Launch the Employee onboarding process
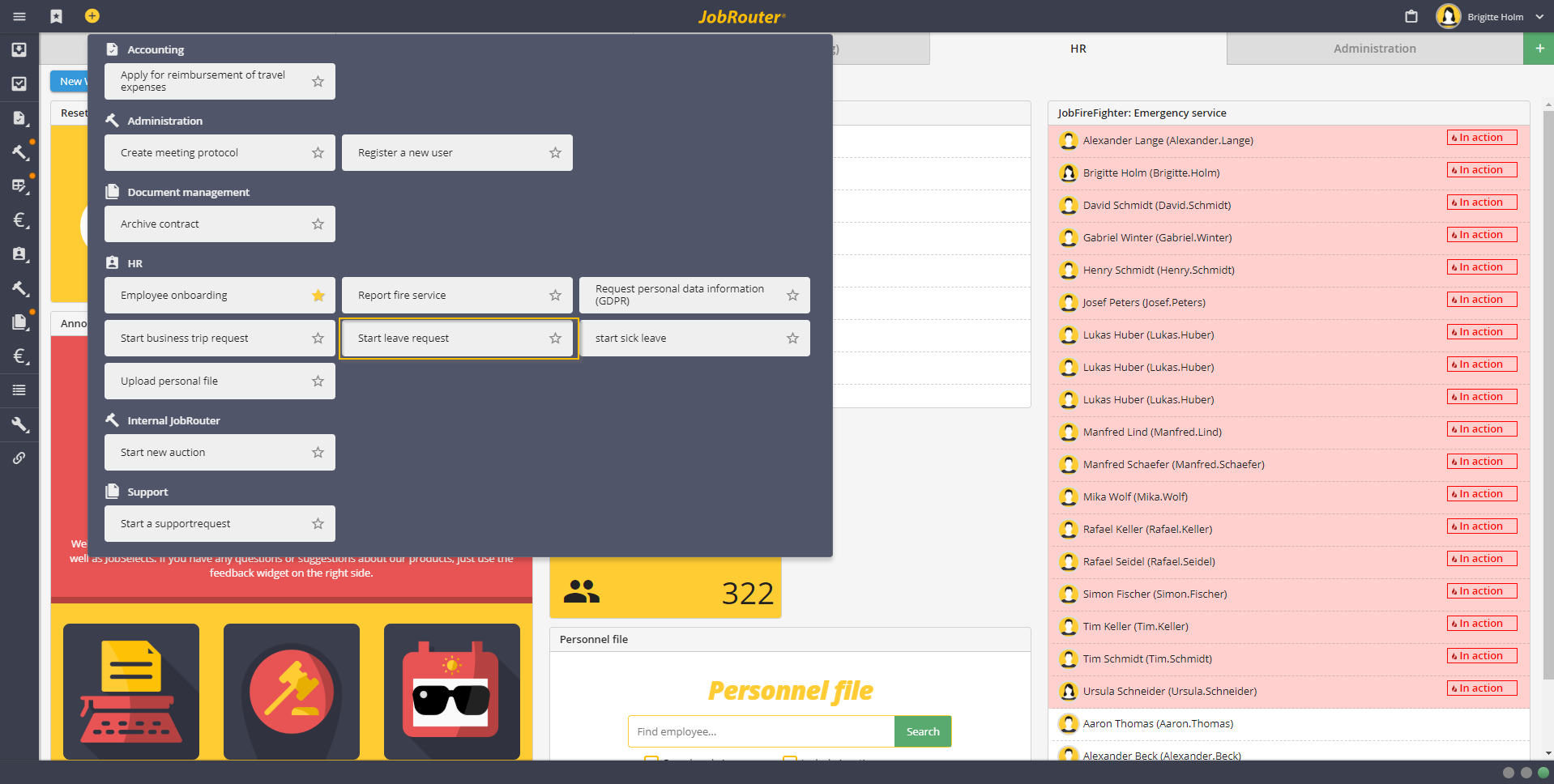This screenshot has height=784, width=1554. [x=220, y=295]
